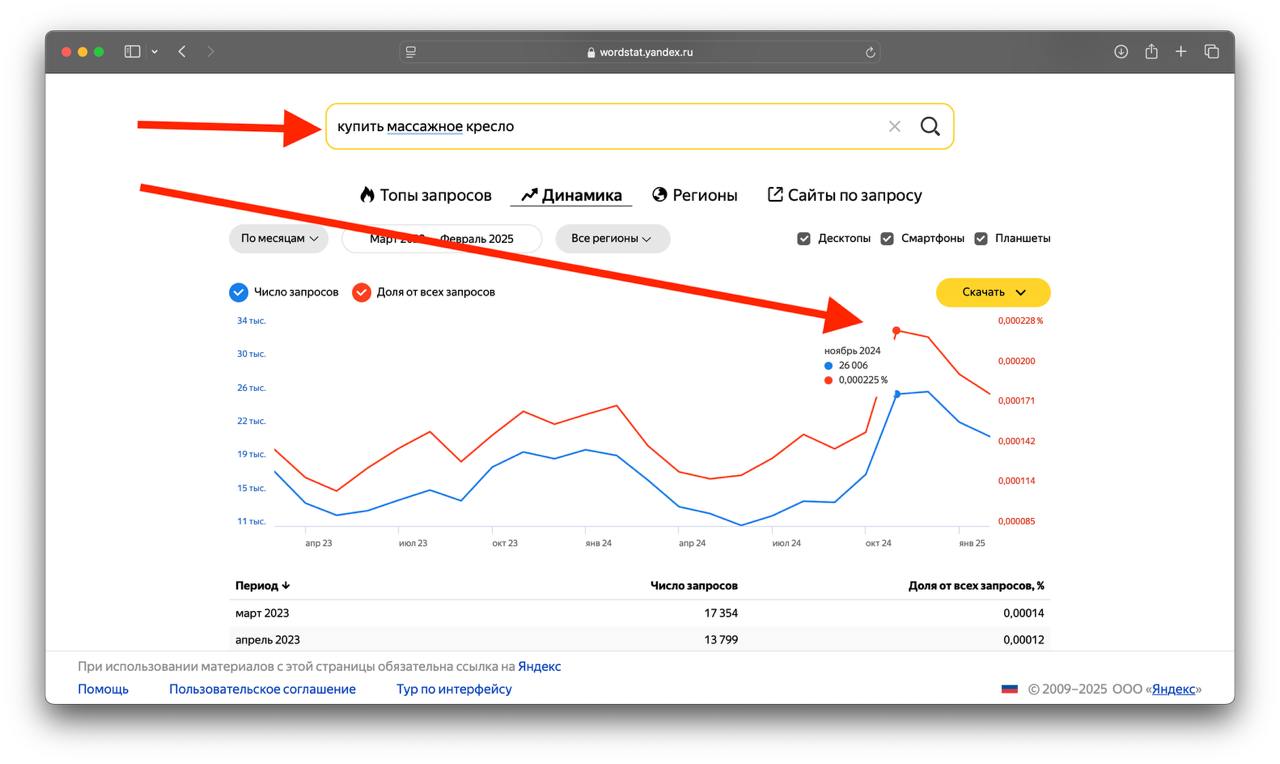Toggle Десктопы checkbox
The width and height of the screenshot is (1280, 764).
pos(804,238)
